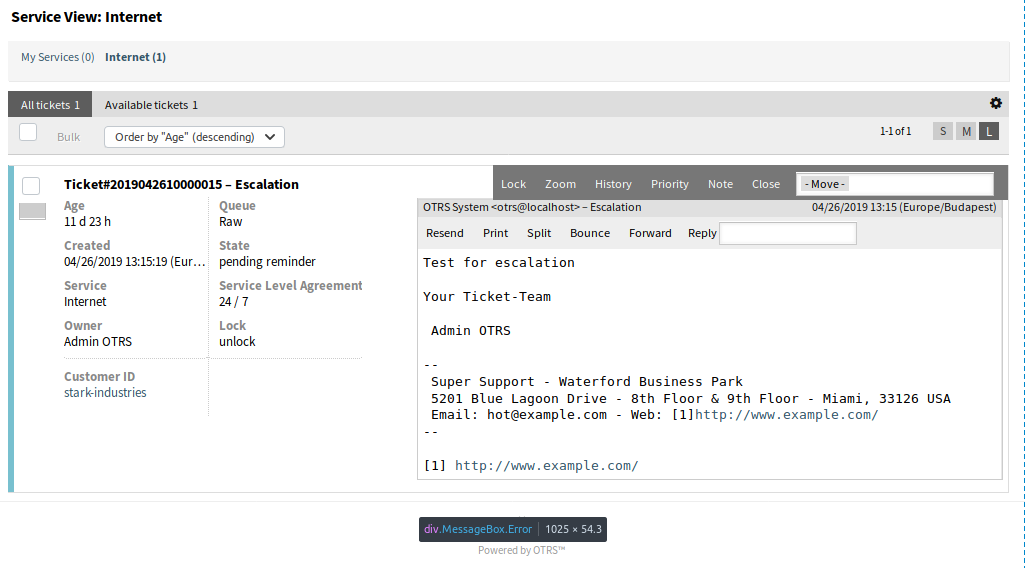Screen dimensions: 1025x568
Task: Add a Note to ticket
Action: point(720,184)
